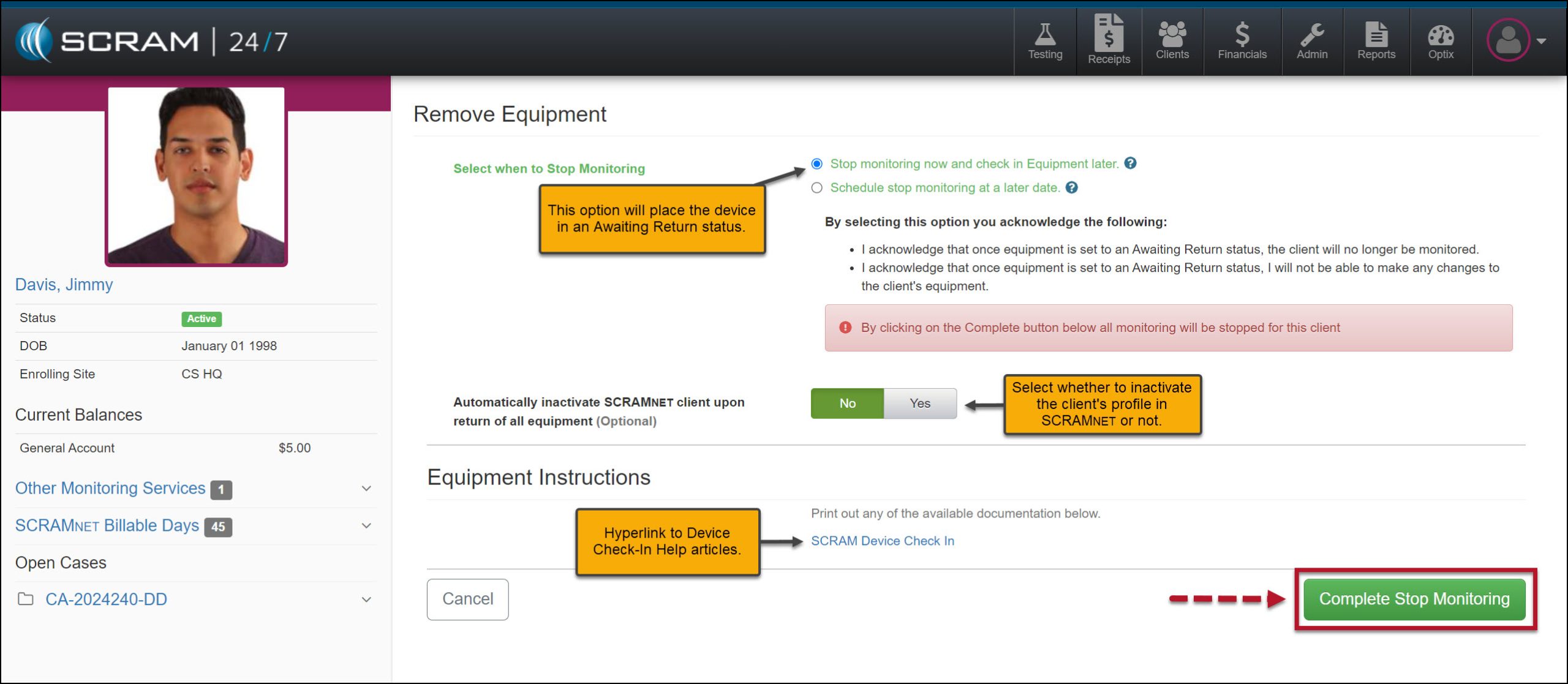Open user profile dropdown menu

click(1517, 41)
